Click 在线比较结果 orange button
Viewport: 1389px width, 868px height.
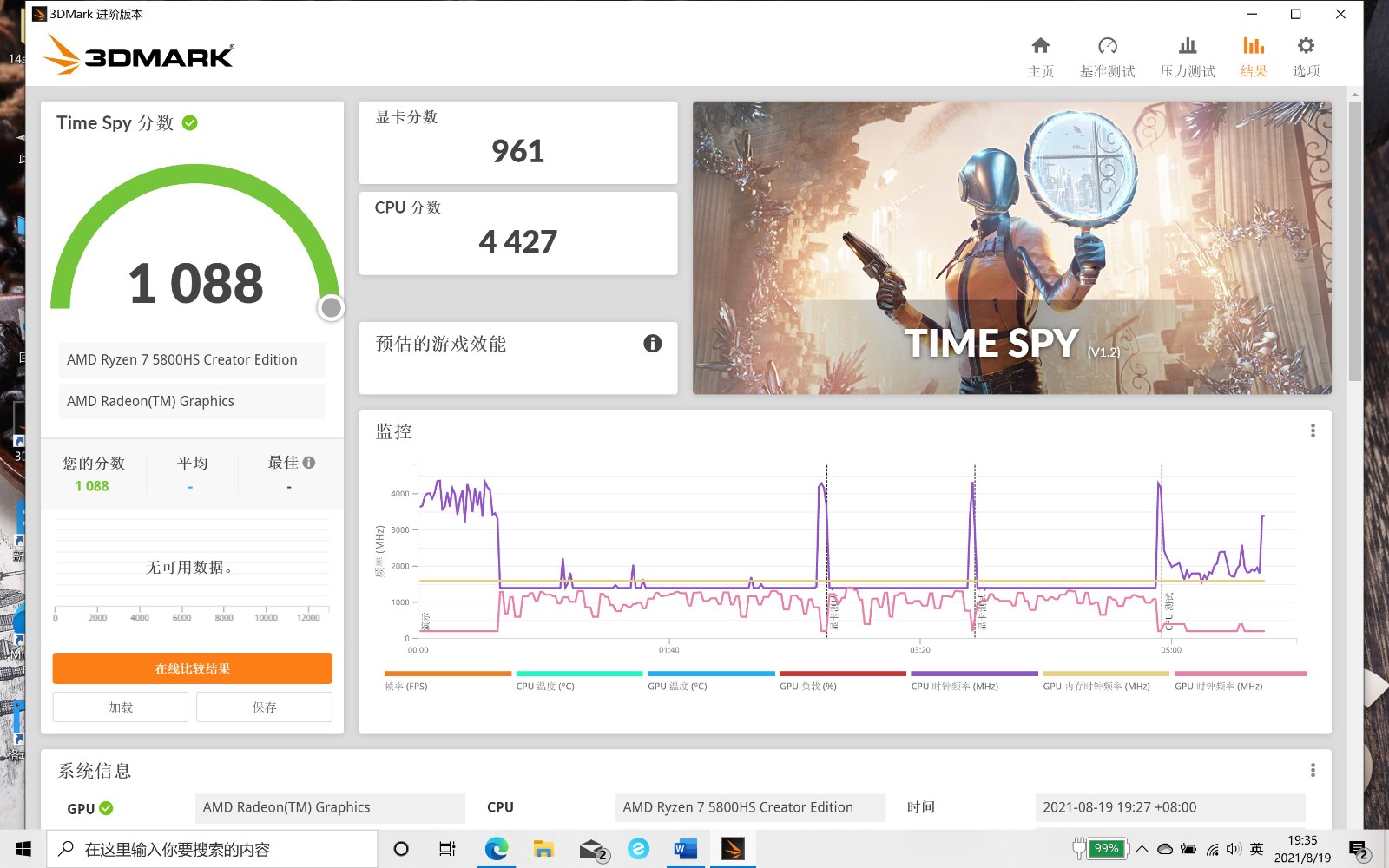pos(192,668)
